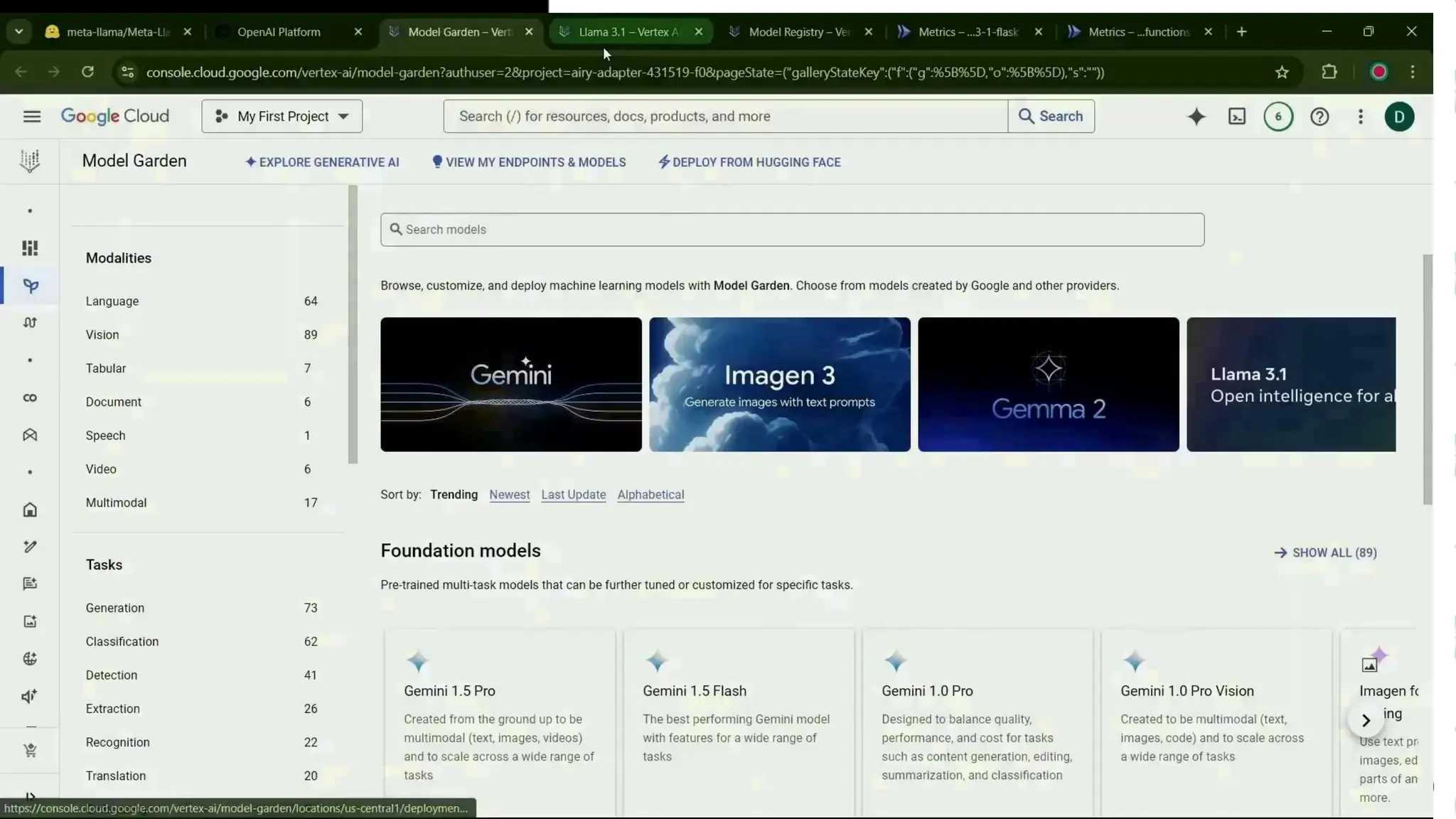Open the browser Extensions puzzle icon
Viewport: 1456px width, 819px height.
tap(1329, 72)
